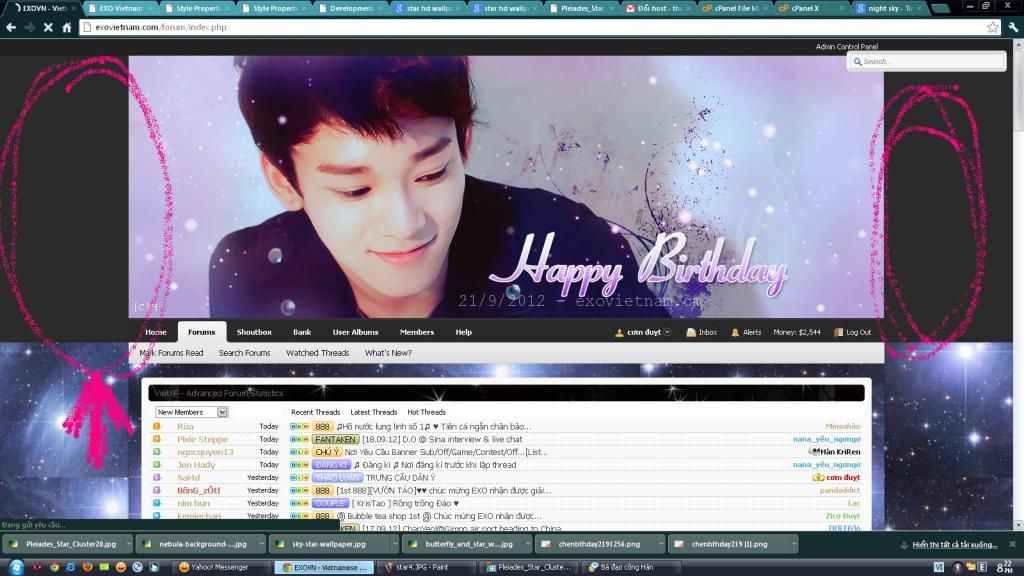Click the media player quick launch icon
This screenshot has width=1024, height=576.
(x=154, y=567)
